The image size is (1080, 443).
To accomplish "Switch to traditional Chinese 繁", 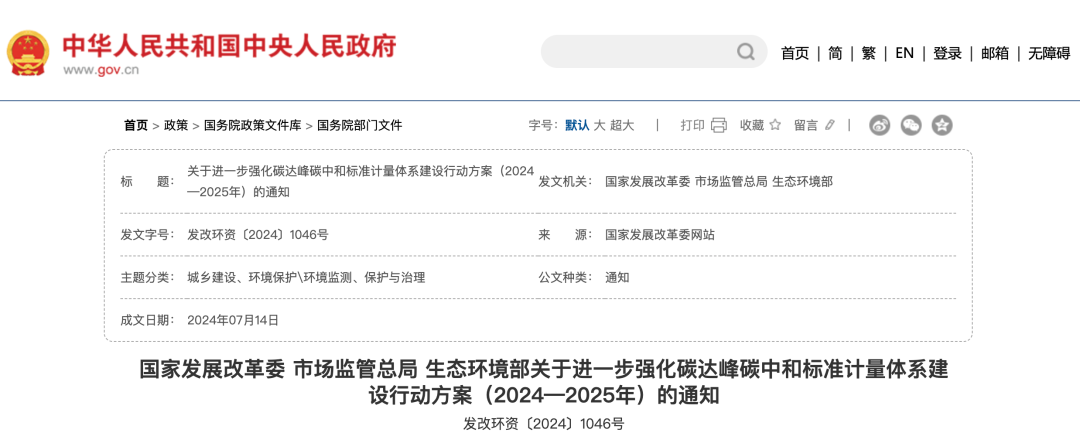I will 868,53.
